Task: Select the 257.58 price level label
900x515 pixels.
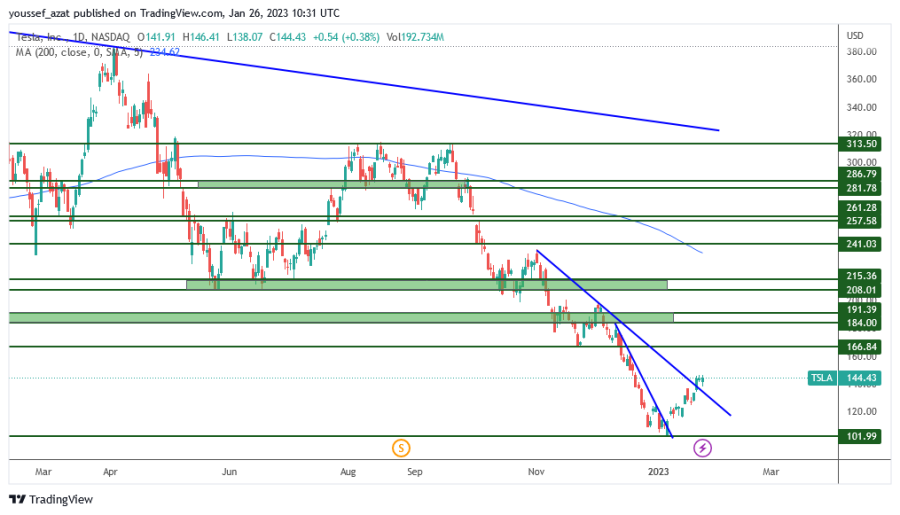Action: point(862,221)
